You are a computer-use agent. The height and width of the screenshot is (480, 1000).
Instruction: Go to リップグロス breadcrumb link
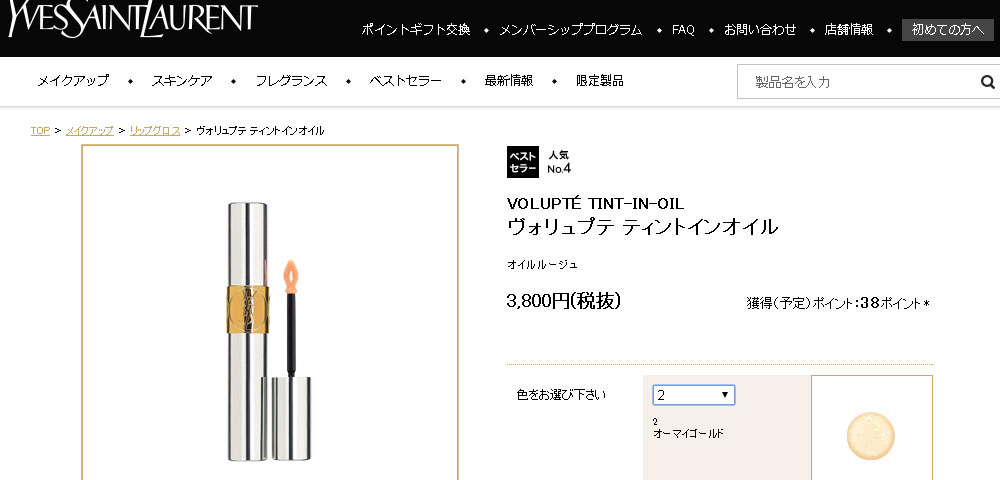155,131
